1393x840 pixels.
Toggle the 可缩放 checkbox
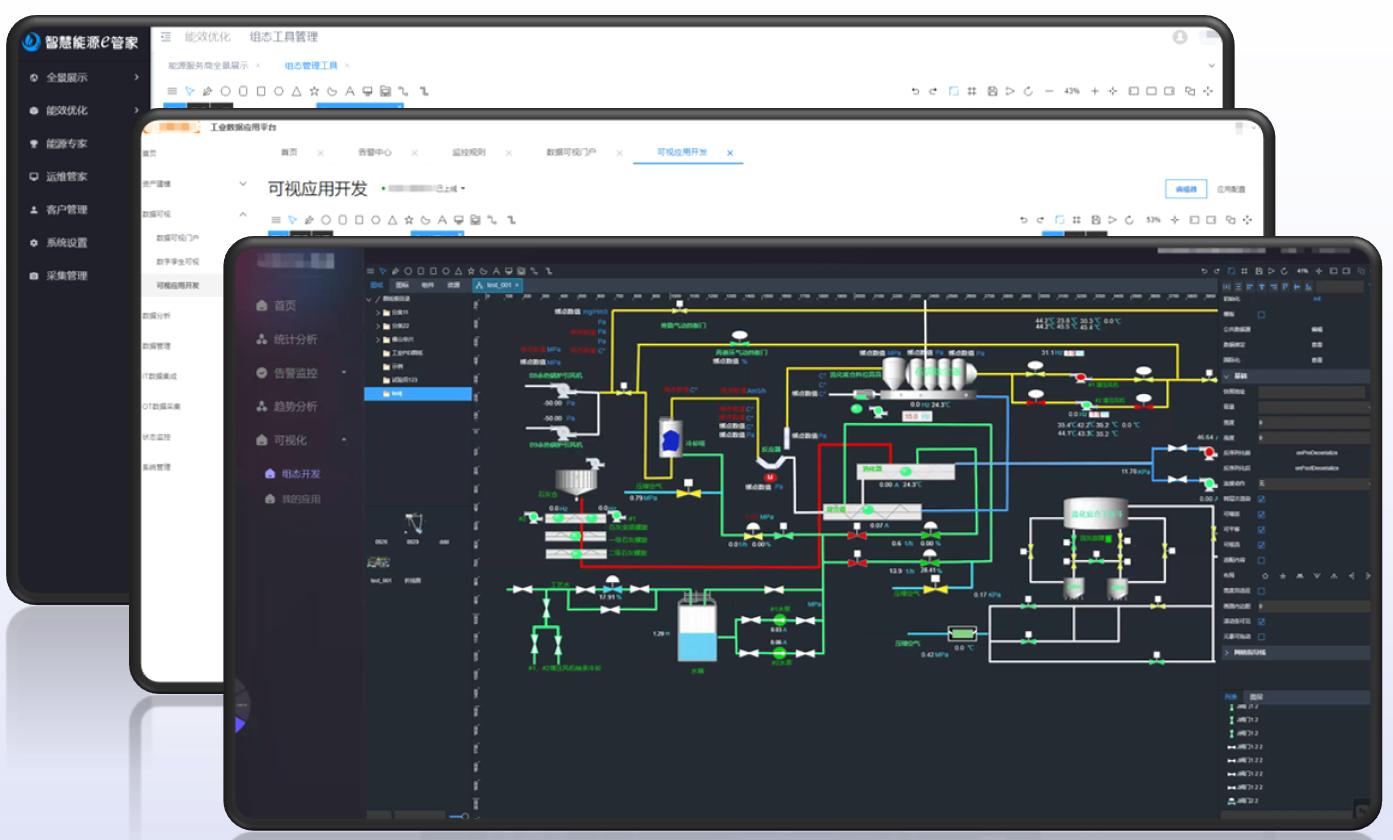(x=1262, y=515)
